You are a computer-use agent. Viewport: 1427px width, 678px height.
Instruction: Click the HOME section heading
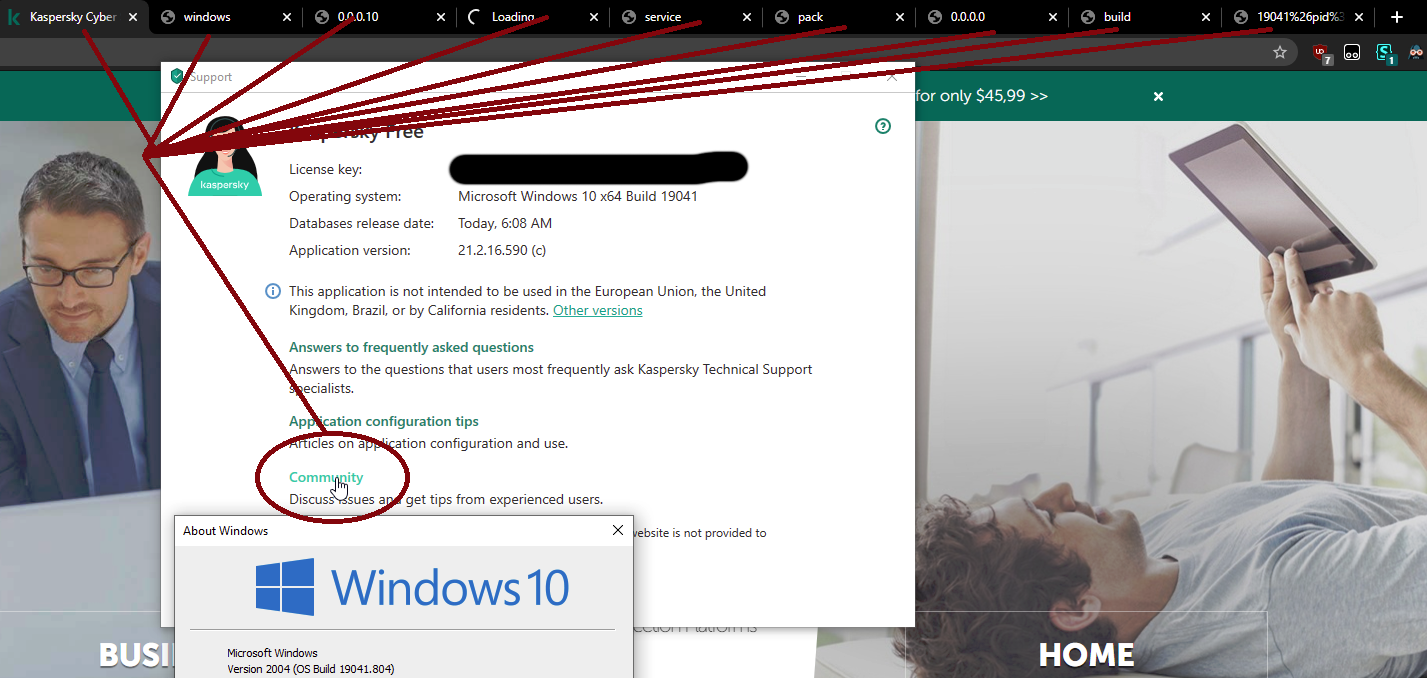1086,655
